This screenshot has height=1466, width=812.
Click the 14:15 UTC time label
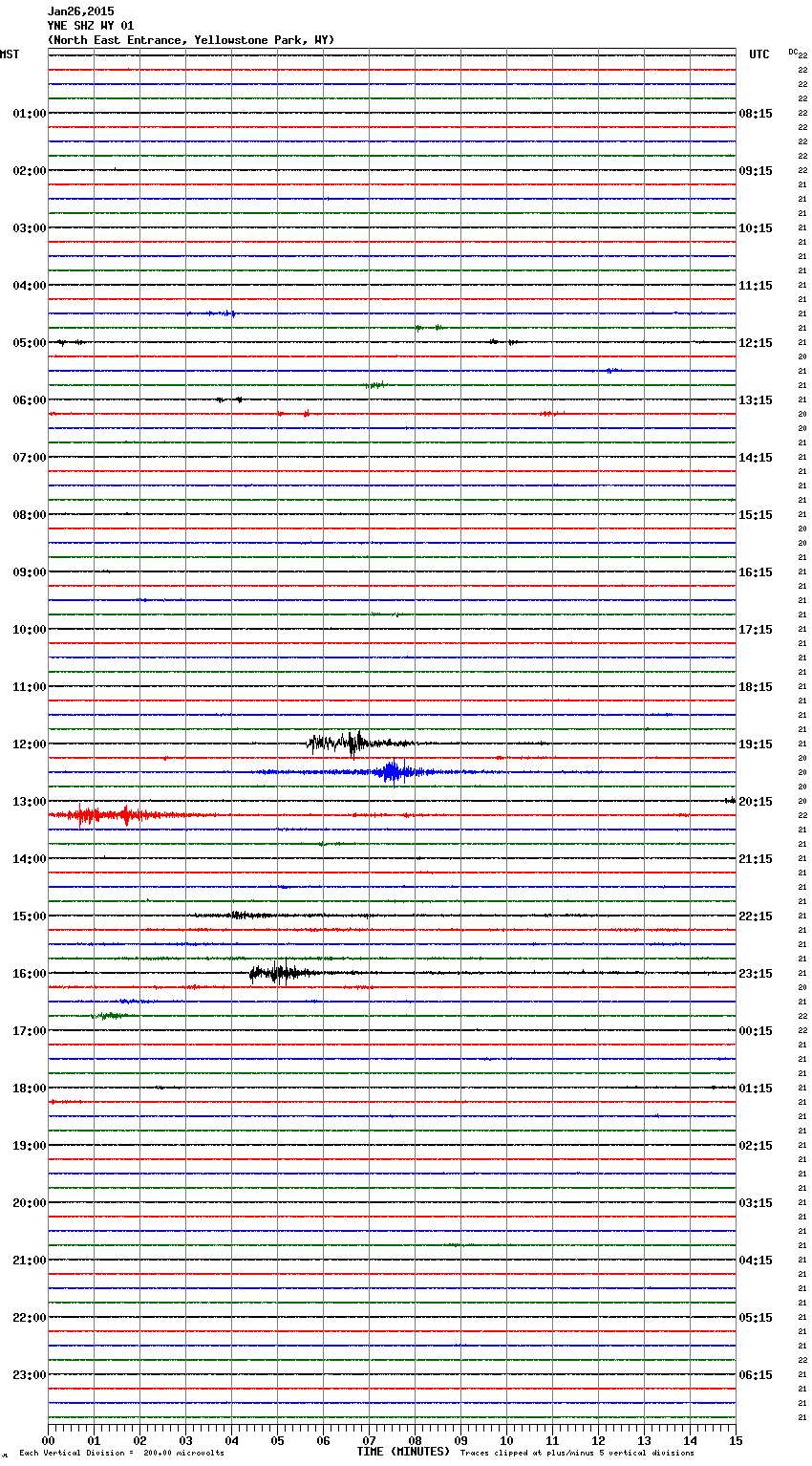tap(756, 458)
